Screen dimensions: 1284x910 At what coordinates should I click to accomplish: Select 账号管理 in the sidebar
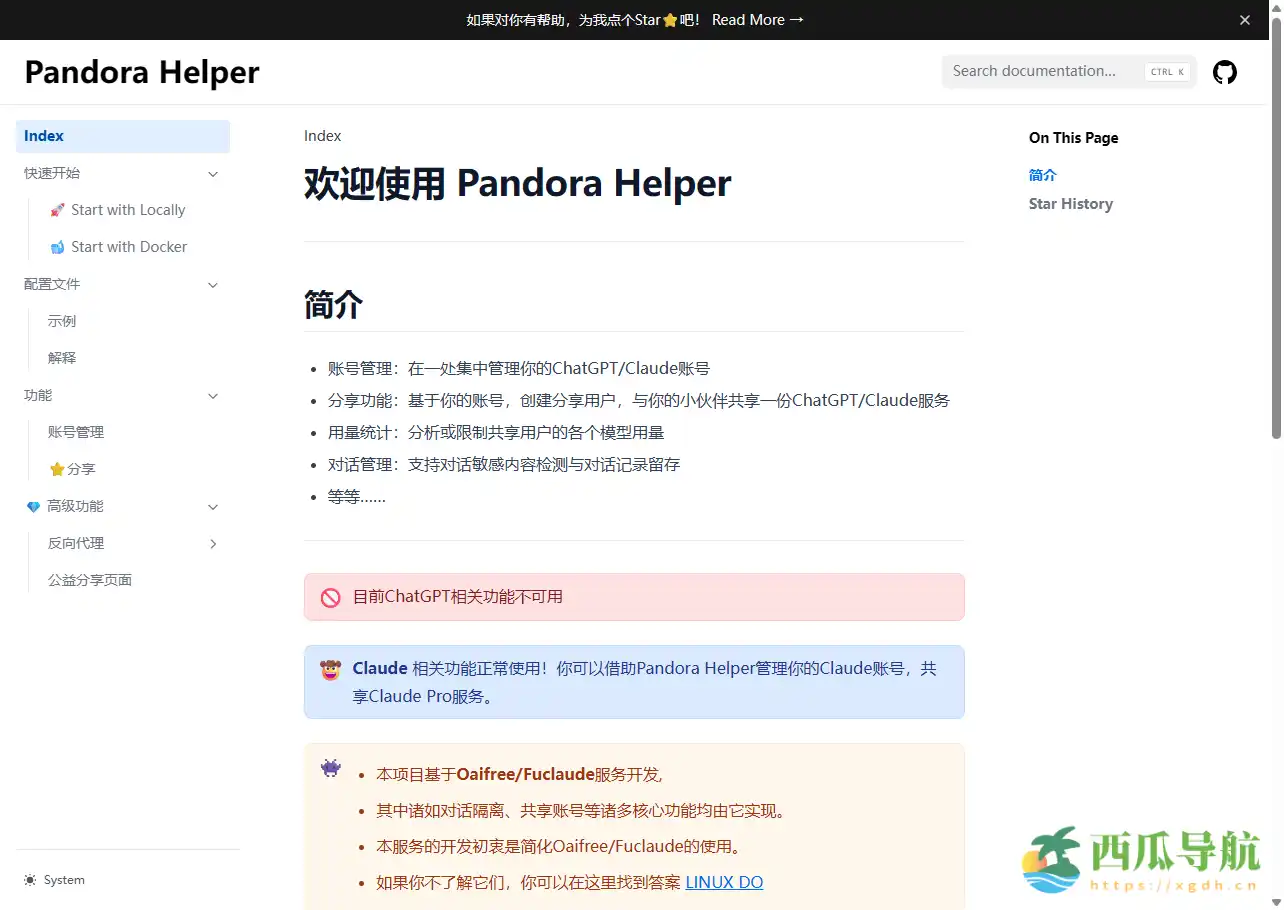[74, 431]
